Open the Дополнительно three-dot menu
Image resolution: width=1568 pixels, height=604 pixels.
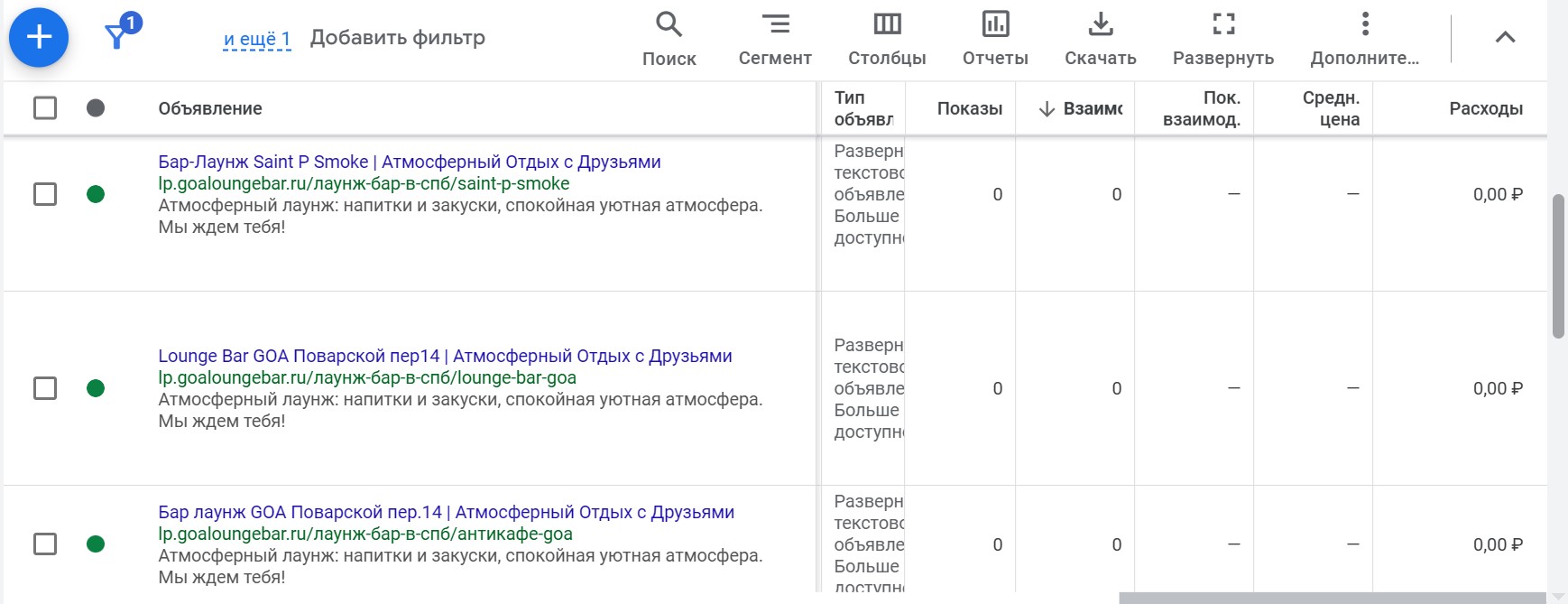point(1364,39)
